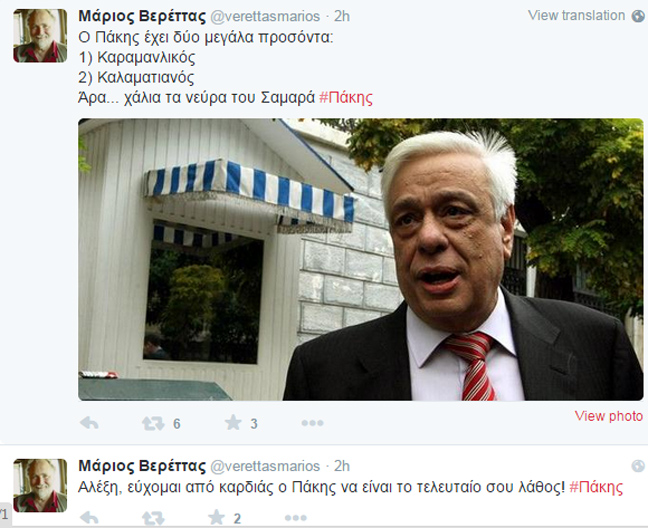Expand the image with View photo

coord(609,416)
